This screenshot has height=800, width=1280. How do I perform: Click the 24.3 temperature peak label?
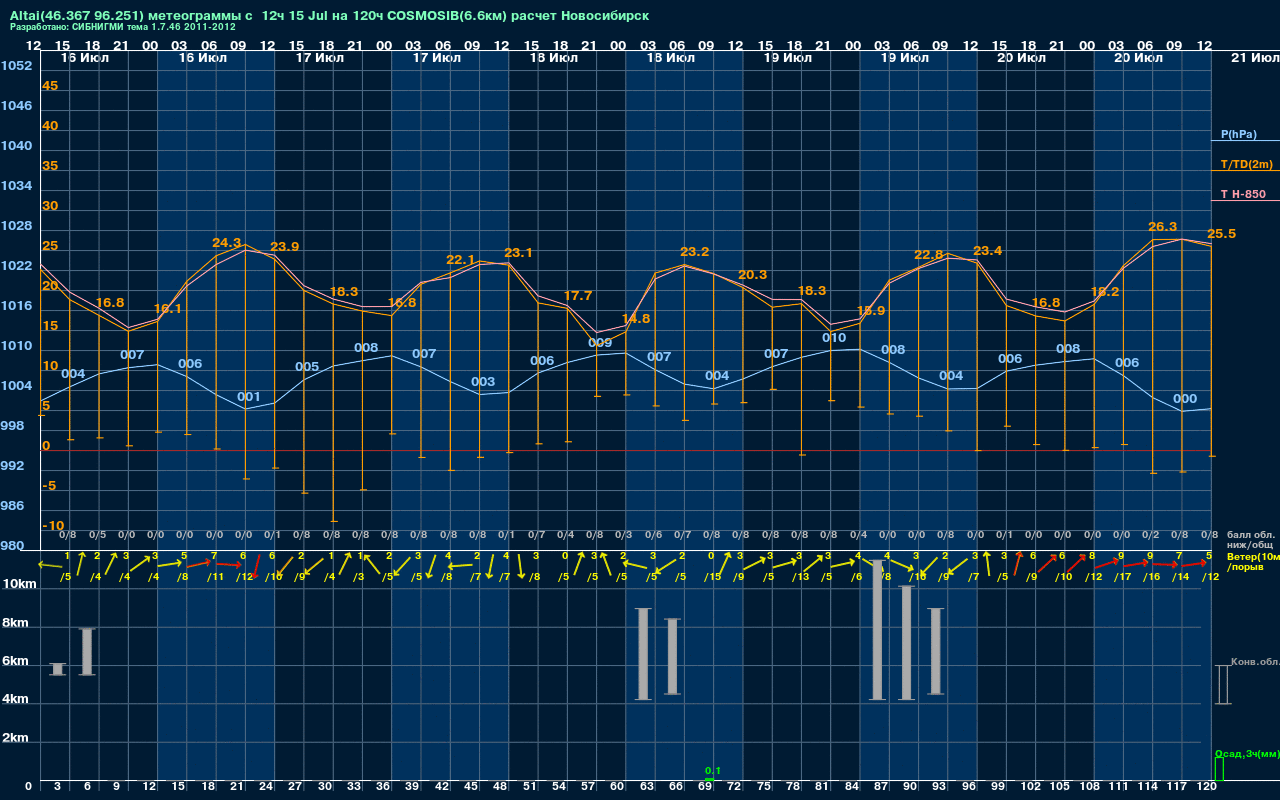pyautogui.click(x=227, y=243)
